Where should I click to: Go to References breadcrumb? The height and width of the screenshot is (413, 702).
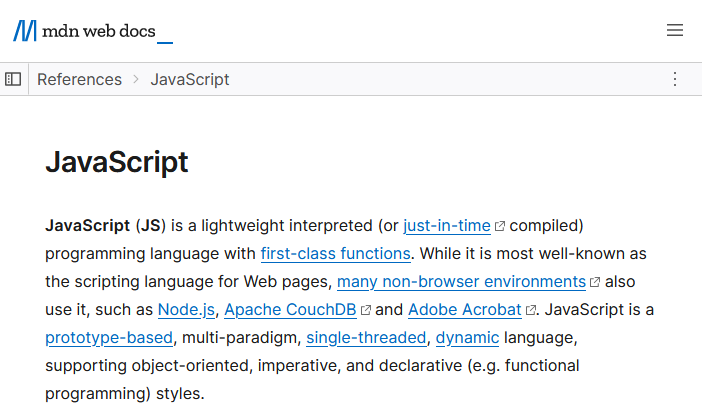79,79
